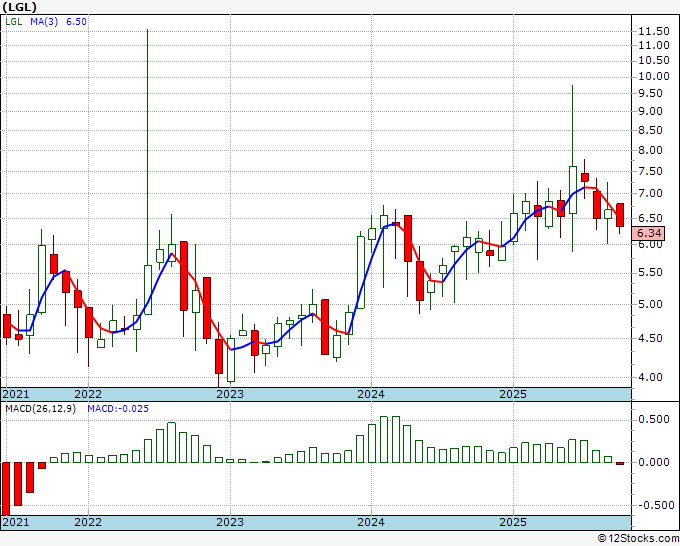Click the 2022 label on price chart axis
The image size is (680, 546).
tap(88, 394)
